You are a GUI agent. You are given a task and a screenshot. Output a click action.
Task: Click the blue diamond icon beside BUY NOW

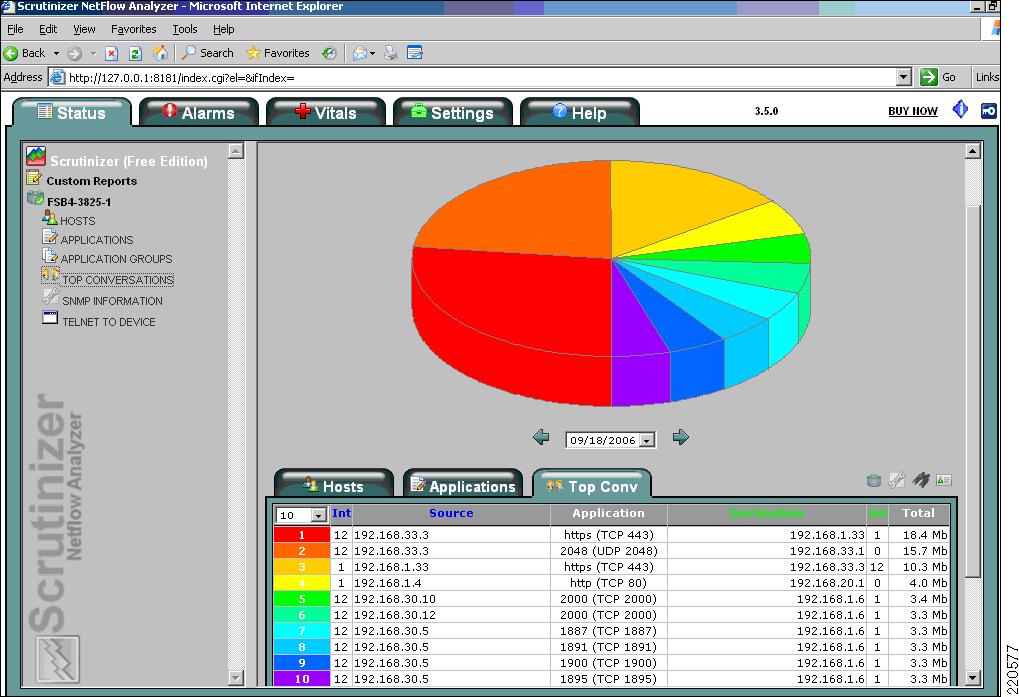pos(960,109)
